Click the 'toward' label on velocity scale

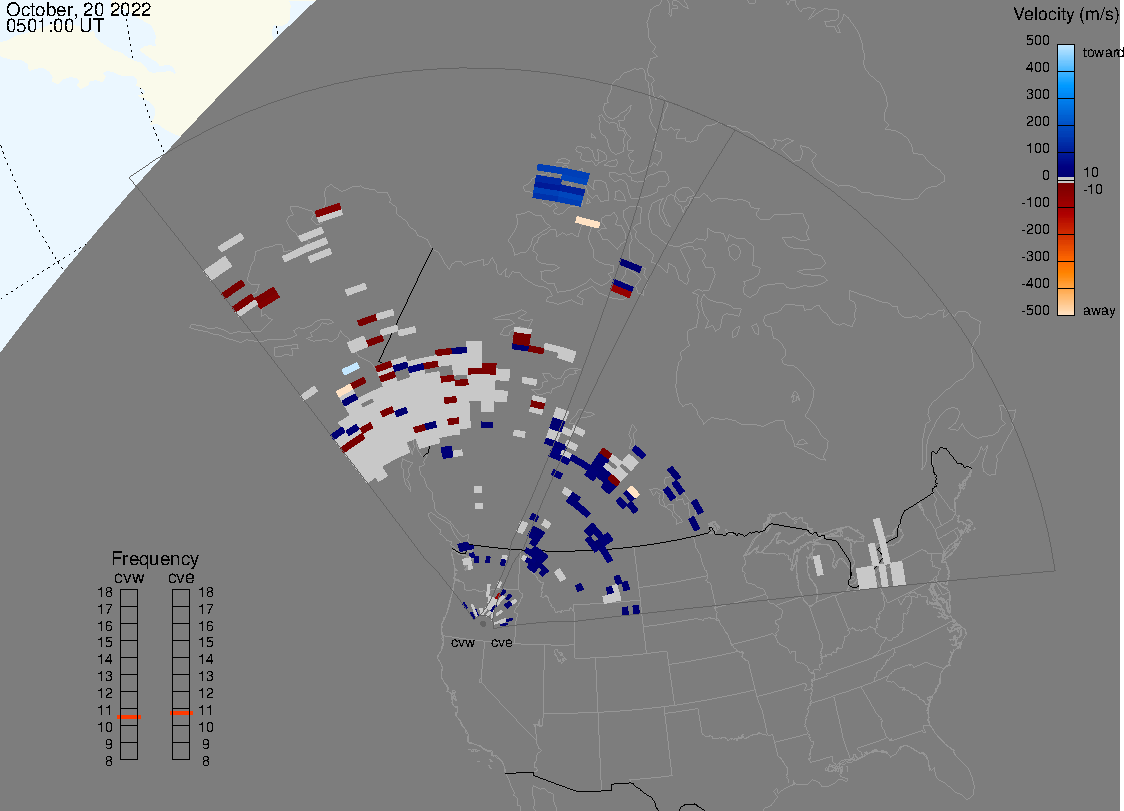point(1102,52)
